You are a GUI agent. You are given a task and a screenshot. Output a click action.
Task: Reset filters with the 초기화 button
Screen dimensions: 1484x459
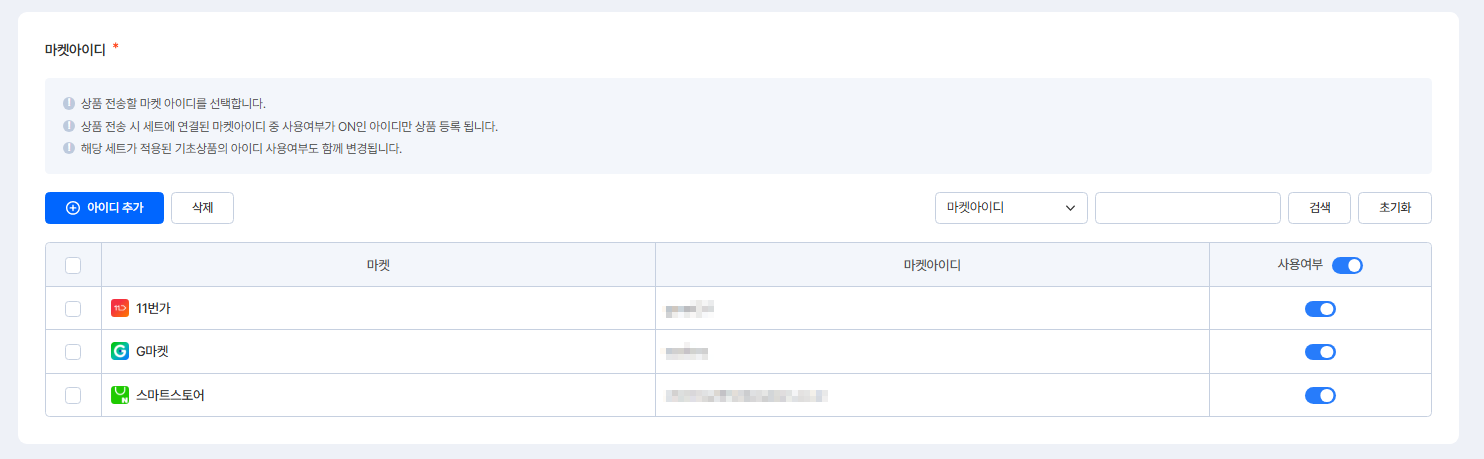pyautogui.click(x=1394, y=208)
